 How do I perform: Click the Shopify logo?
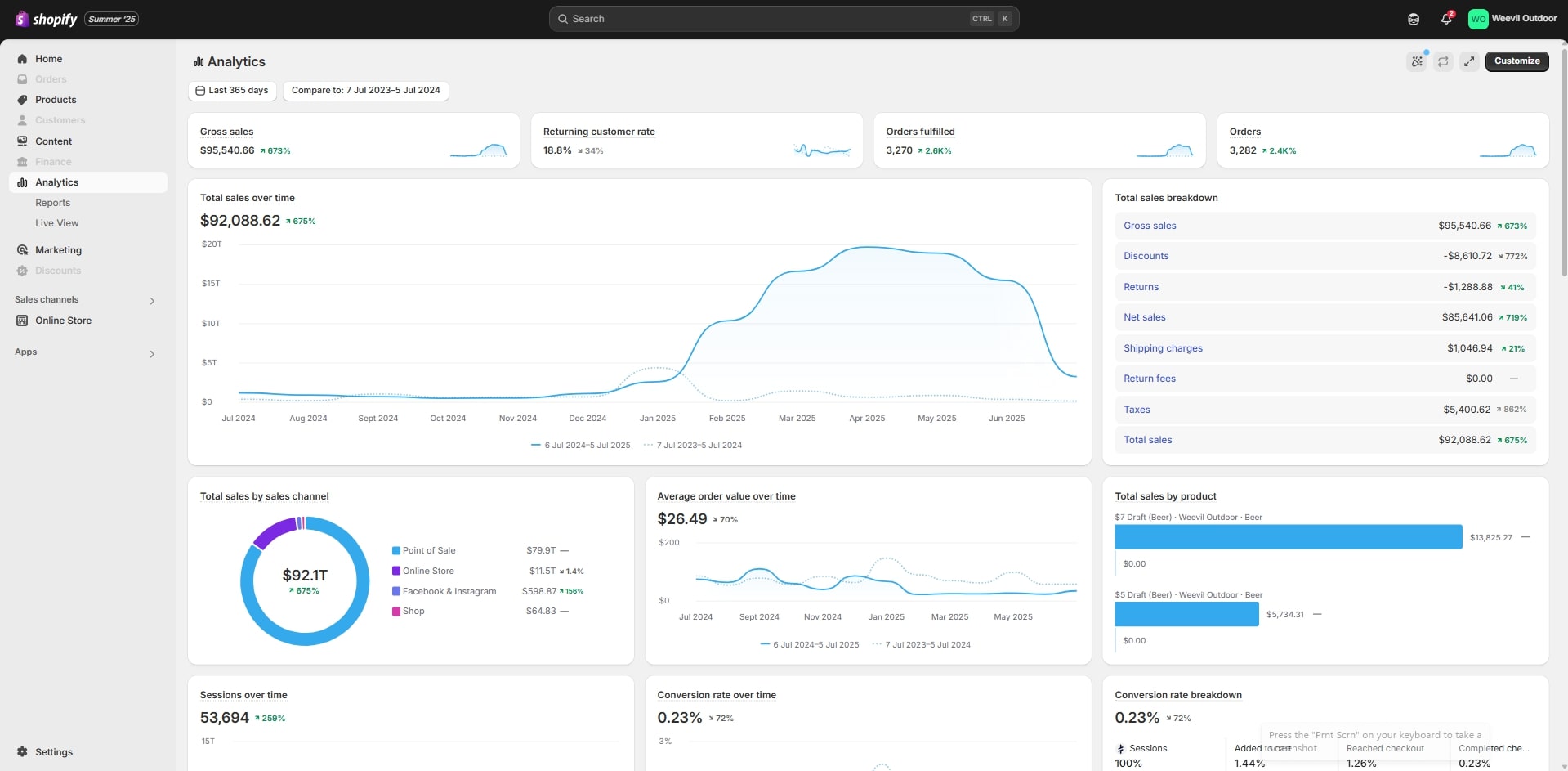click(46, 19)
